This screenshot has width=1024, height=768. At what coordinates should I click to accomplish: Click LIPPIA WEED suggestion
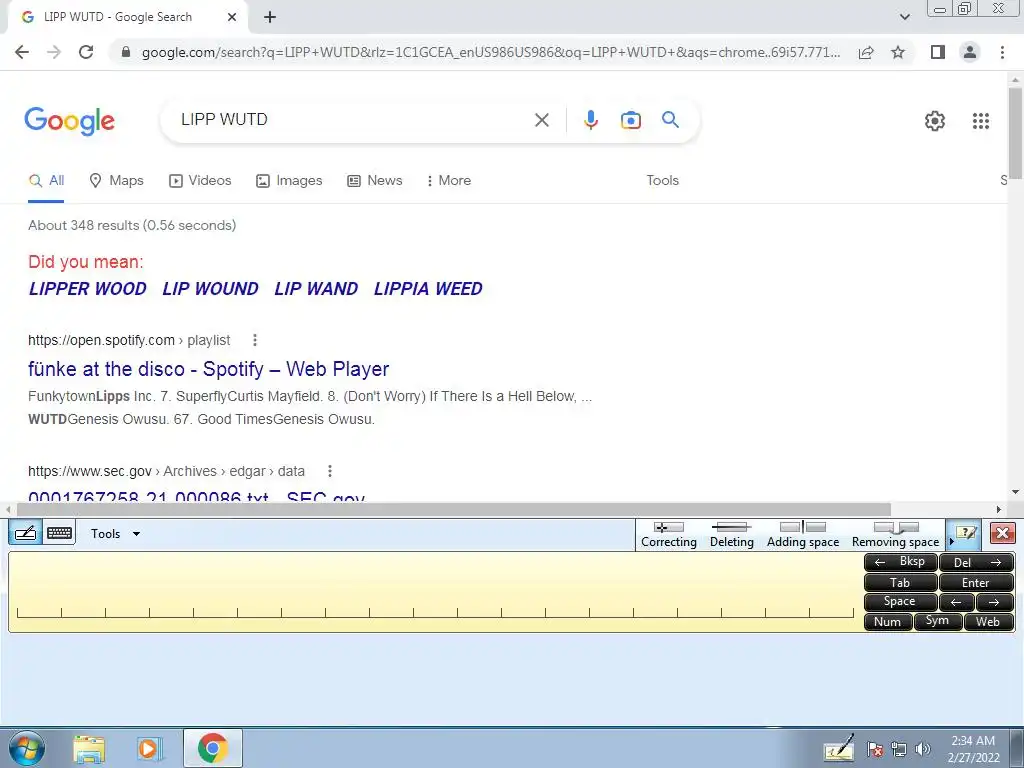428,289
